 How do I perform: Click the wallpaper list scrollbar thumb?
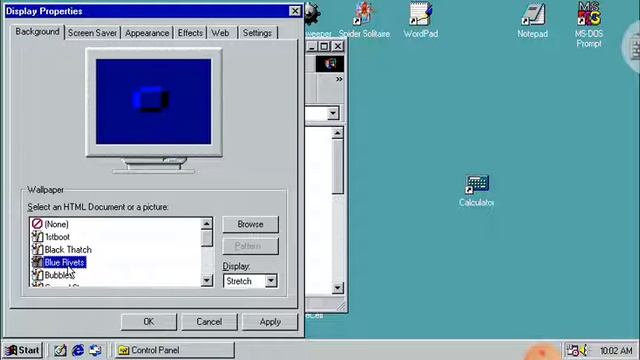(207, 238)
